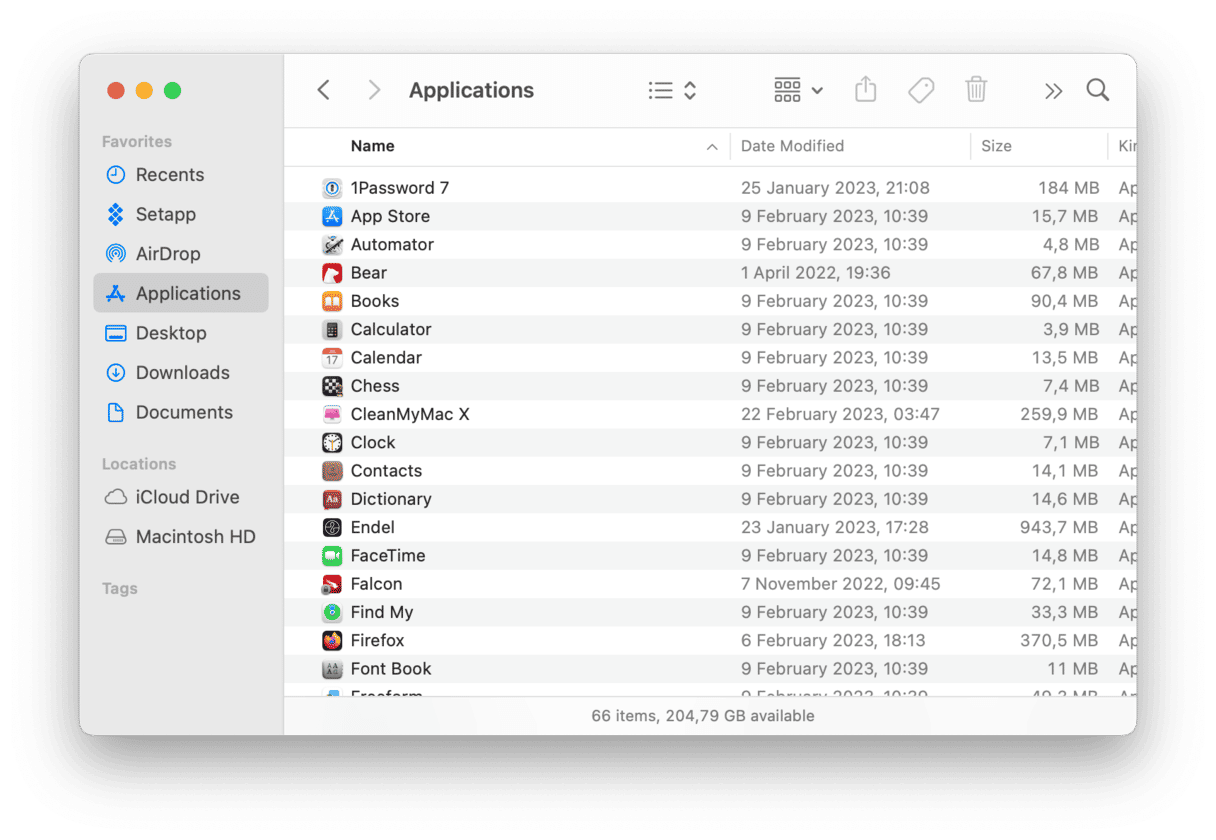Sort by Size column header

click(996, 146)
